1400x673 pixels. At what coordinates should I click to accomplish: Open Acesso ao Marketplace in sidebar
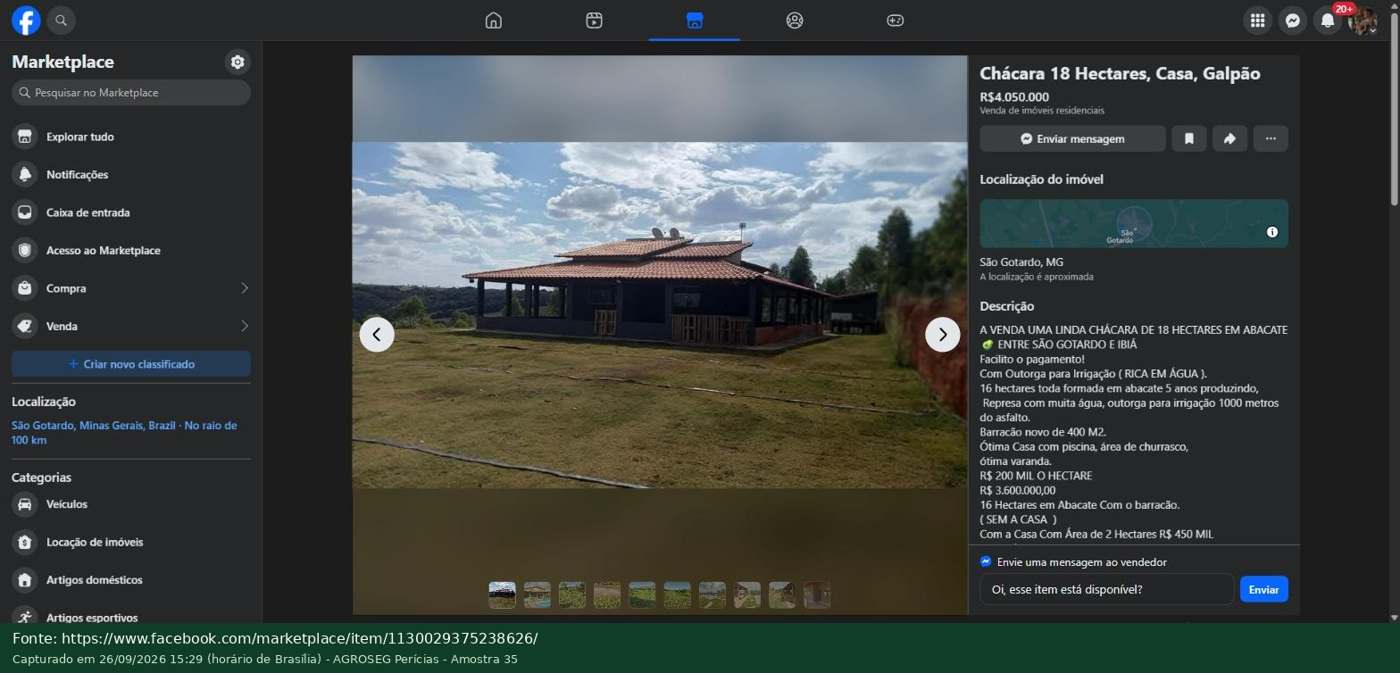(x=131, y=251)
